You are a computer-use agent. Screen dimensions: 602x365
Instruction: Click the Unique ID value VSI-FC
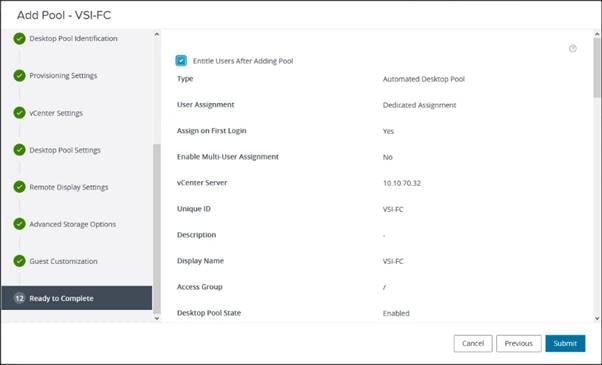393,209
